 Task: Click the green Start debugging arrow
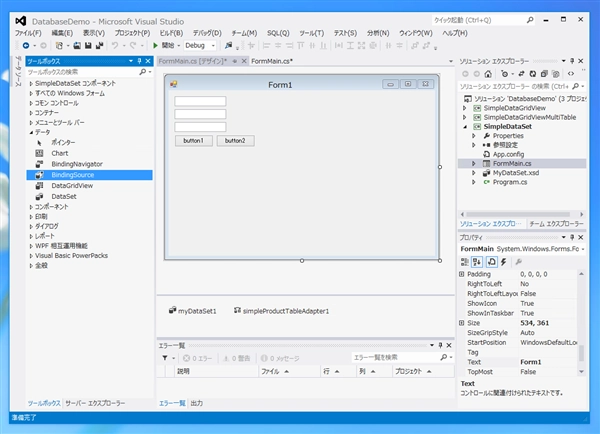155,46
